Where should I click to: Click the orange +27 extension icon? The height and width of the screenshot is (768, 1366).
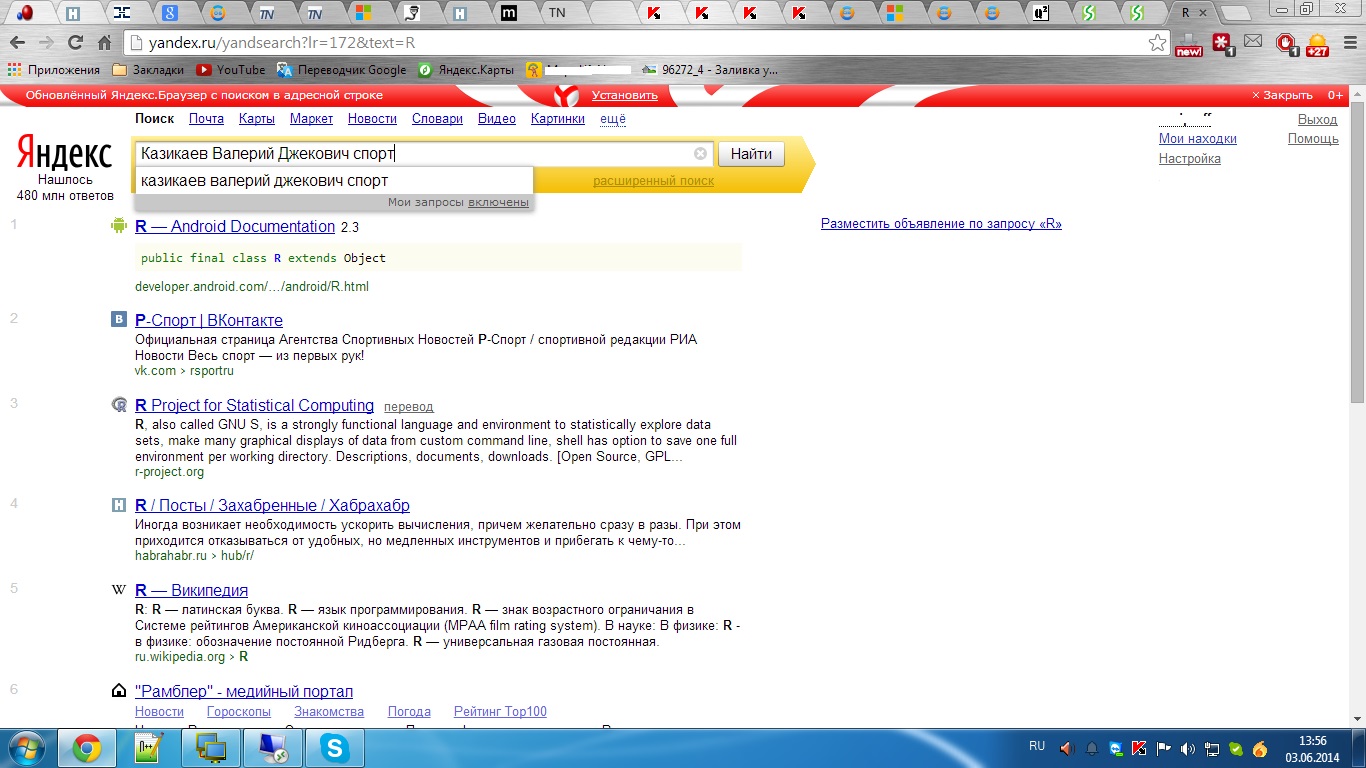pyautogui.click(x=1318, y=44)
